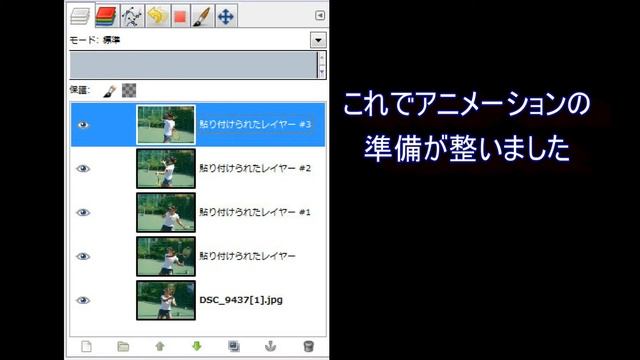Viewport: 640px width, 360px height.
Task: Increase opacity with the up stepper arrow
Action: pos(322,58)
